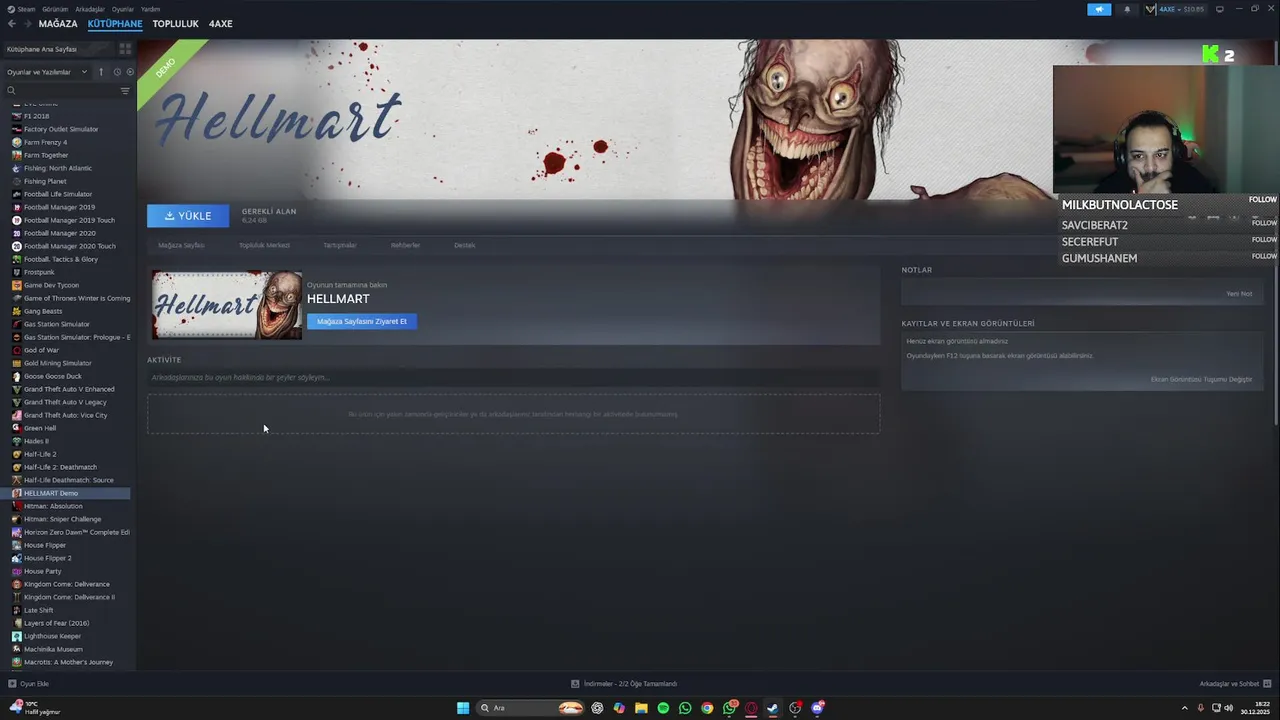
Task: Open the Mağaza Sayfası game tab
Action: pos(181,245)
